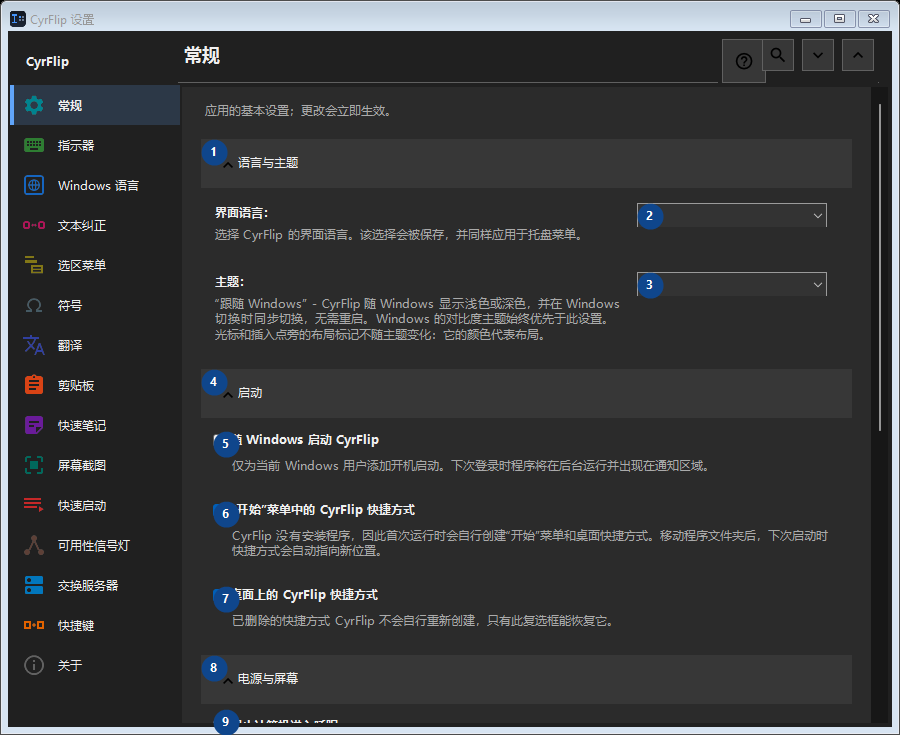
Task: Click the CyrFlip name above sidebar
Action: pyautogui.click(x=48, y=61)
